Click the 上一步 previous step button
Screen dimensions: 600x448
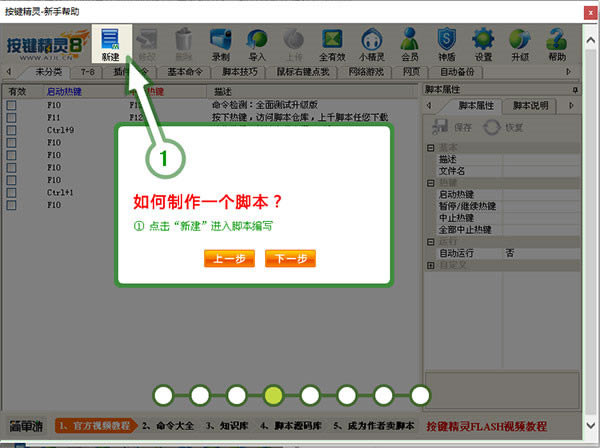pyautogui.click(x=229, y=259)
